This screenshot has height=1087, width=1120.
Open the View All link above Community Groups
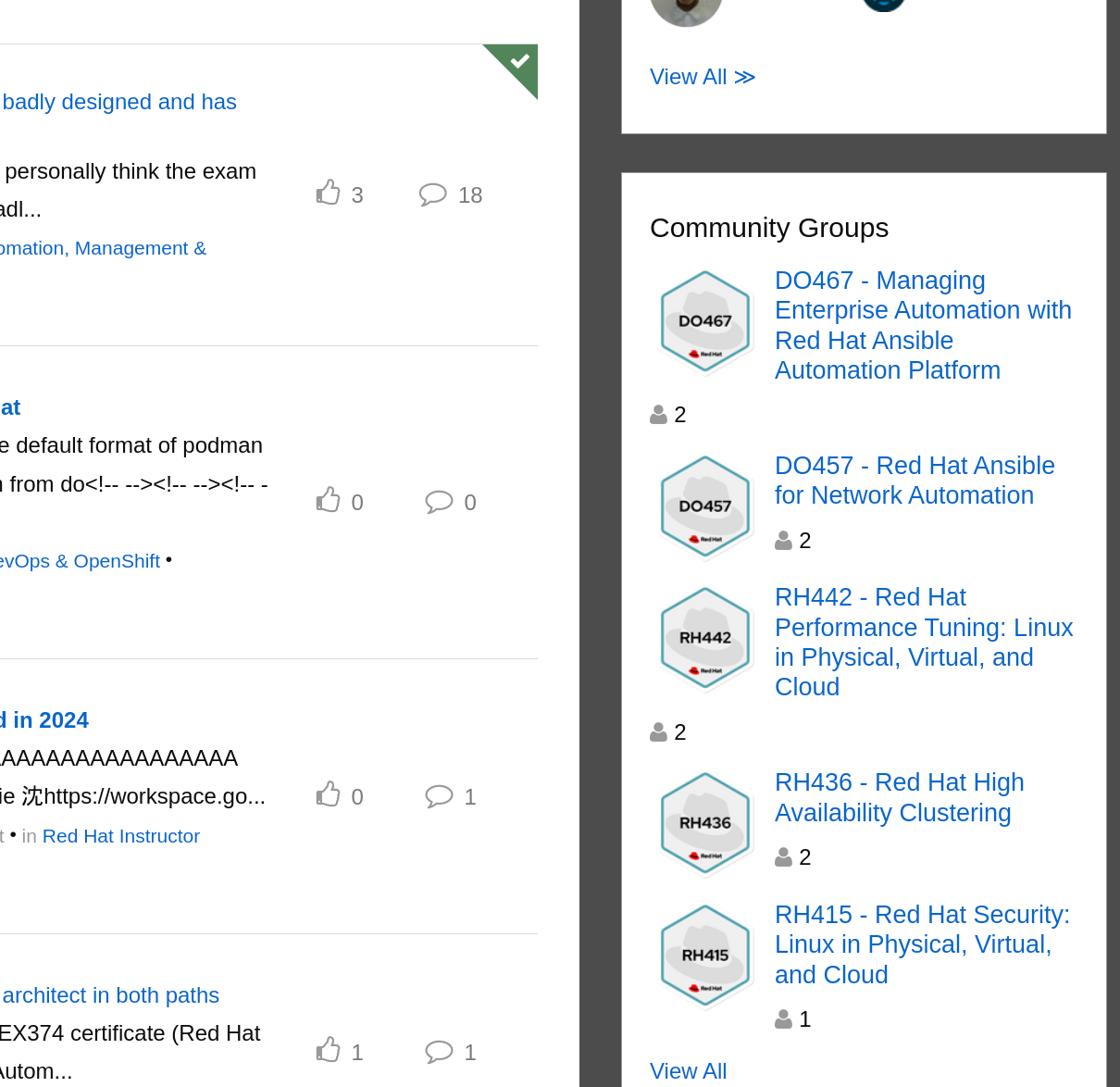(x=702, y=77)
